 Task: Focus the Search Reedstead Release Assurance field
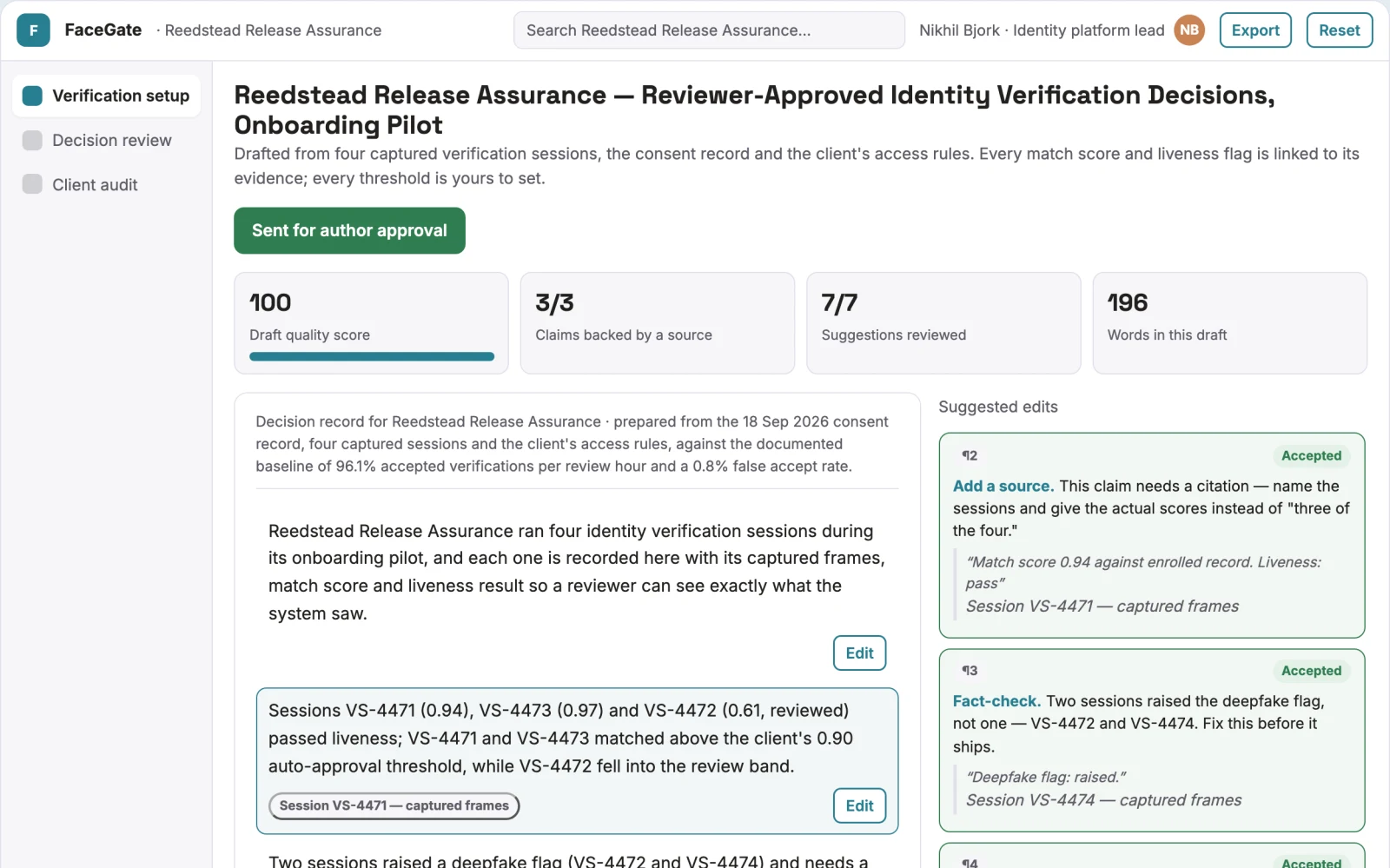coord(709,30)
